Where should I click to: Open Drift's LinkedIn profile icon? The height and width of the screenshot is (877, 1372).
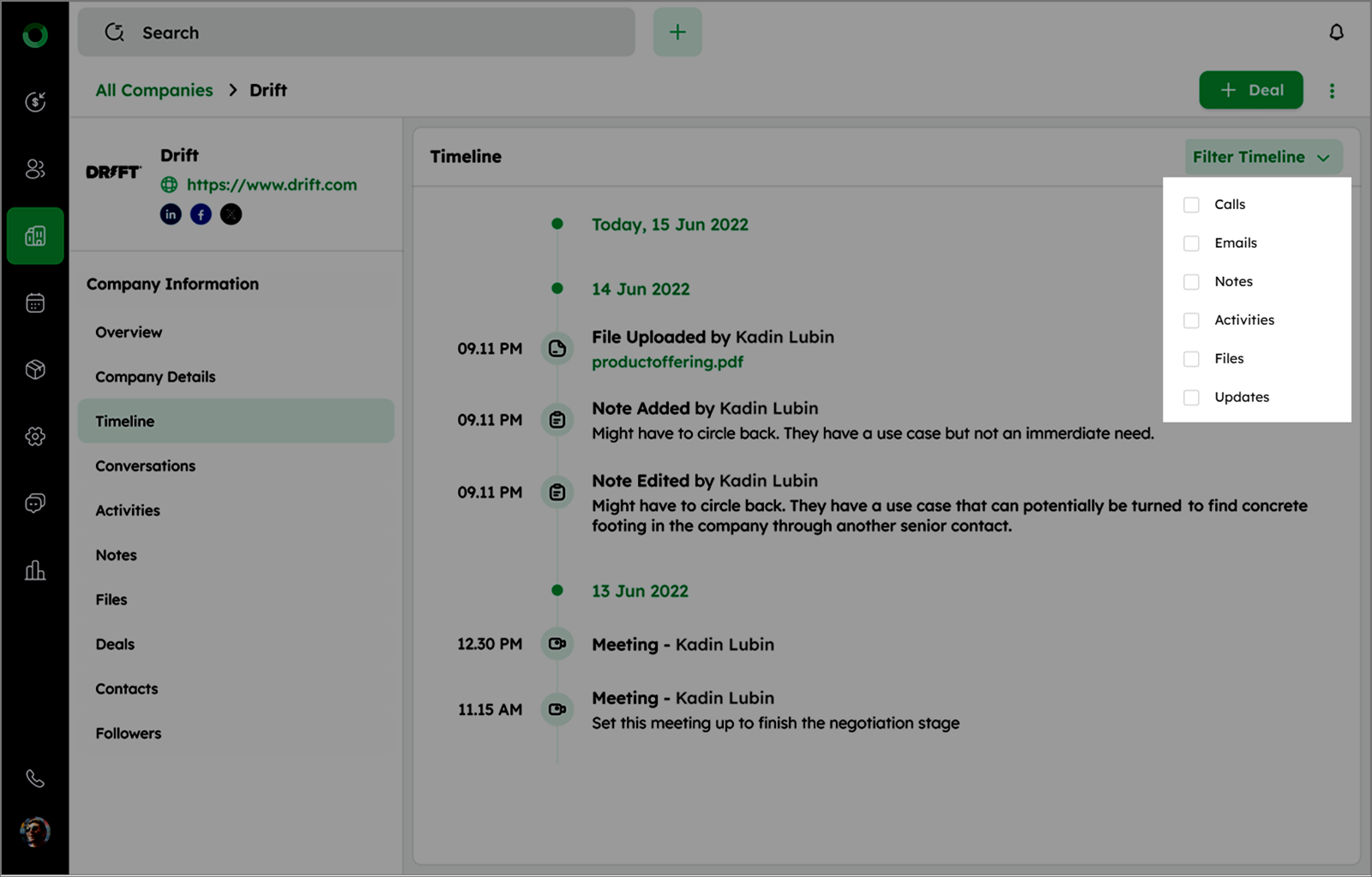(171, 214)
